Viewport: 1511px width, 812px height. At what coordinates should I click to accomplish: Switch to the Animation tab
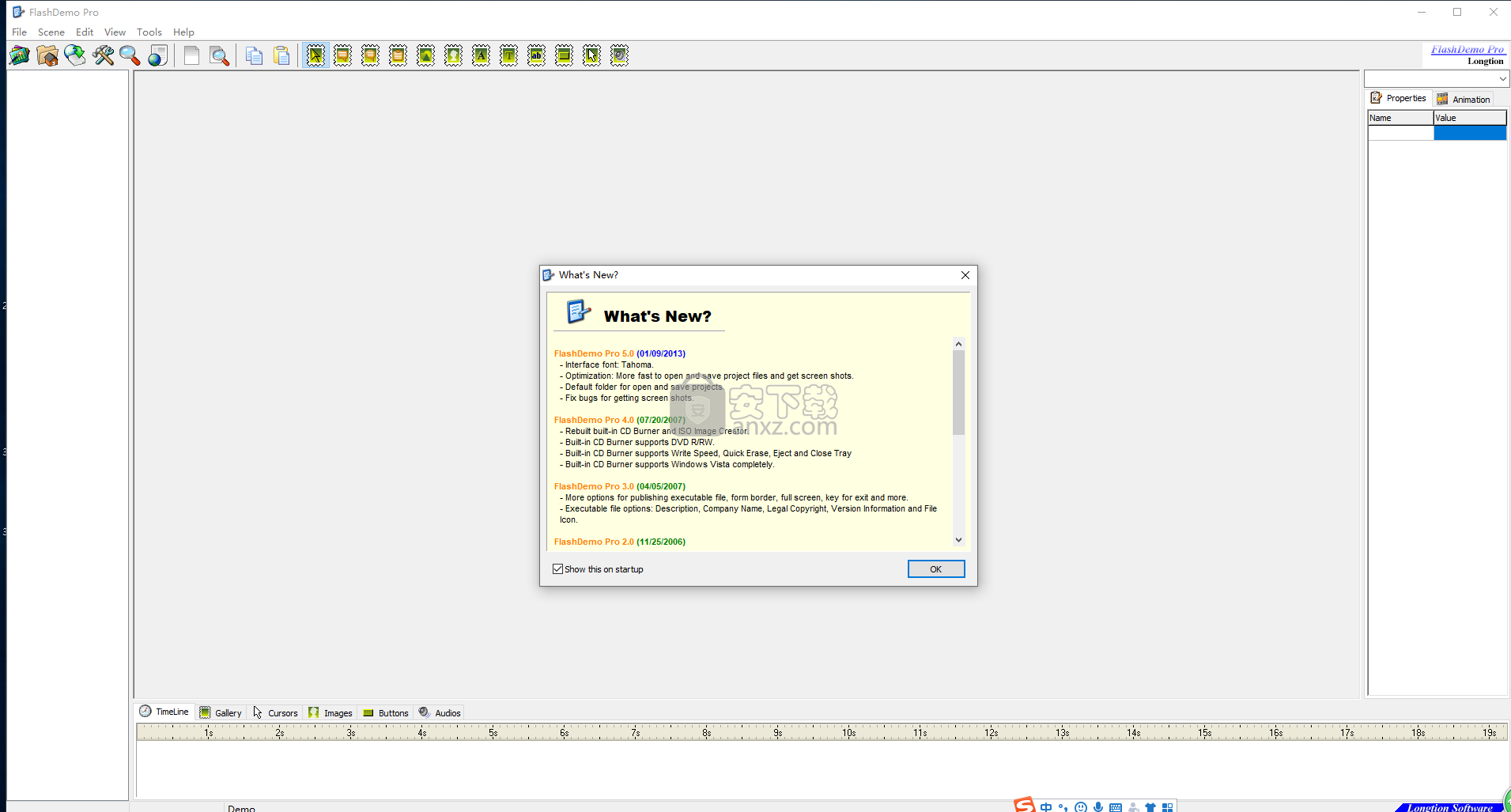(x=1464, y=99)
